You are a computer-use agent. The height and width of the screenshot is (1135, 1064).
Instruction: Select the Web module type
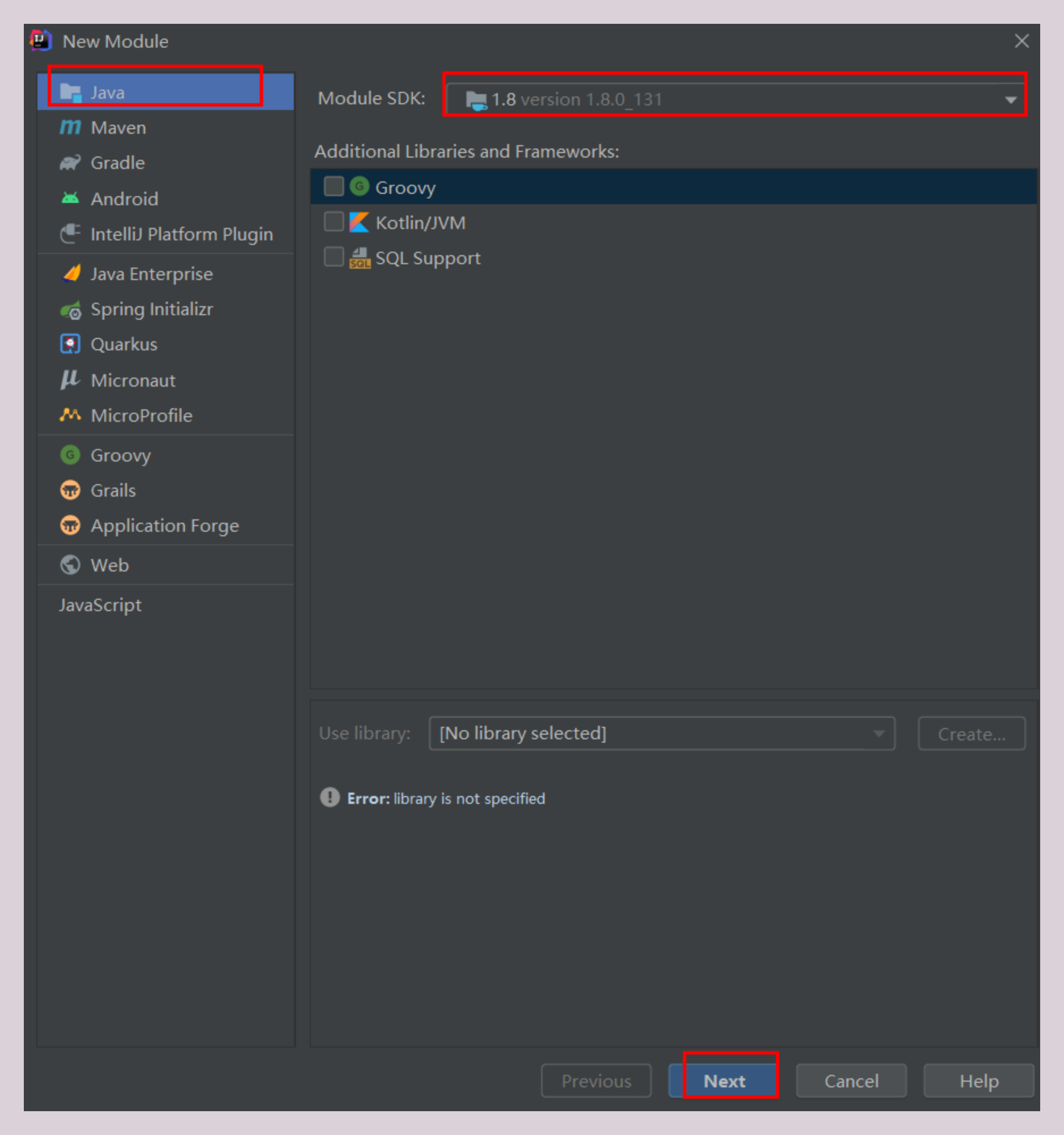(109, 565)
